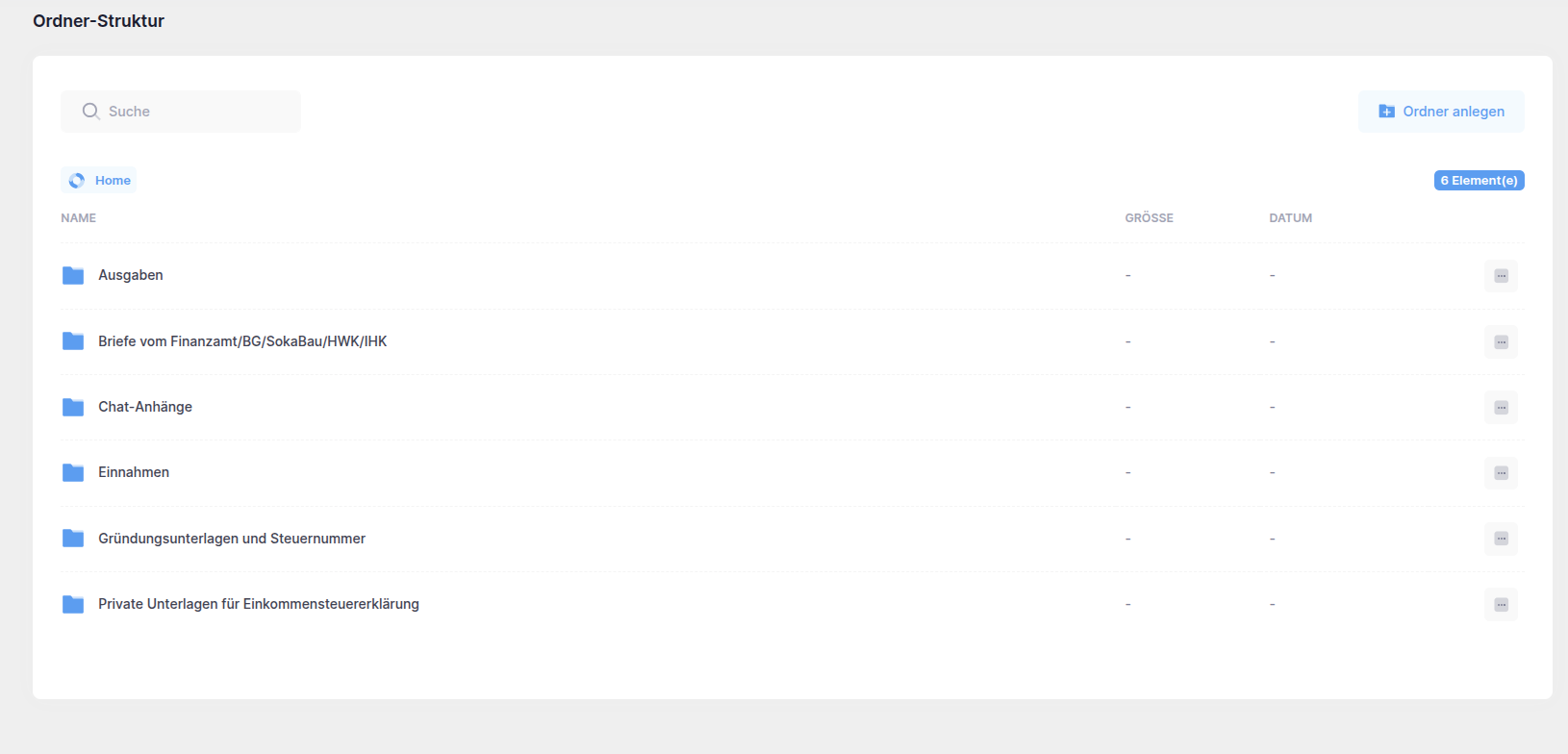Navigate to the Home breadcrumb
The width and height of the screenshot is (1568, 754).
pos(113,181)
